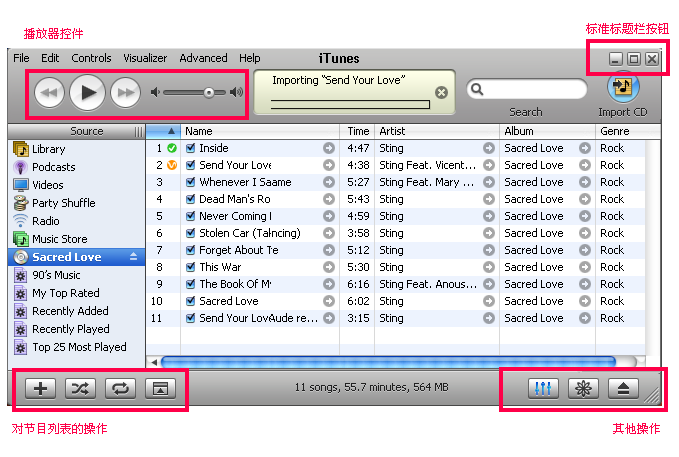679x457 pixels.
Task: Click the Import CD icon
Action: point(622,87)
